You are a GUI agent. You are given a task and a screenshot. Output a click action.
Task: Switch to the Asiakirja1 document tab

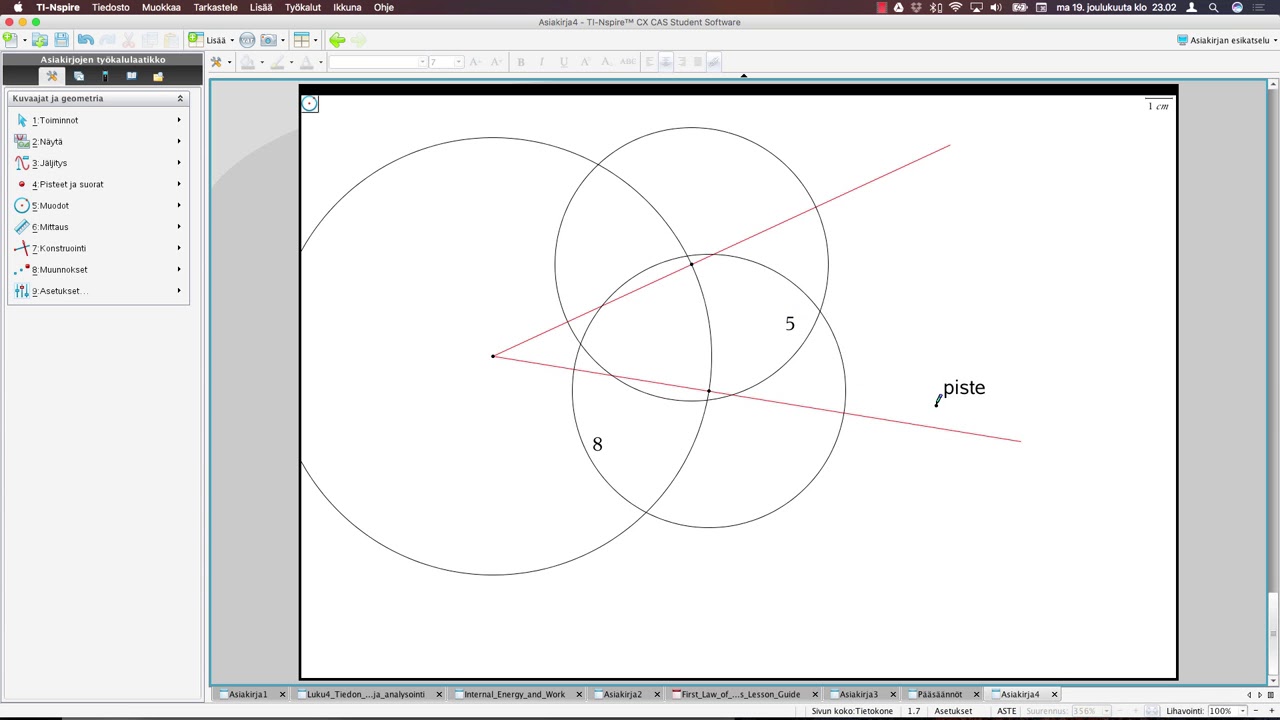247,694
